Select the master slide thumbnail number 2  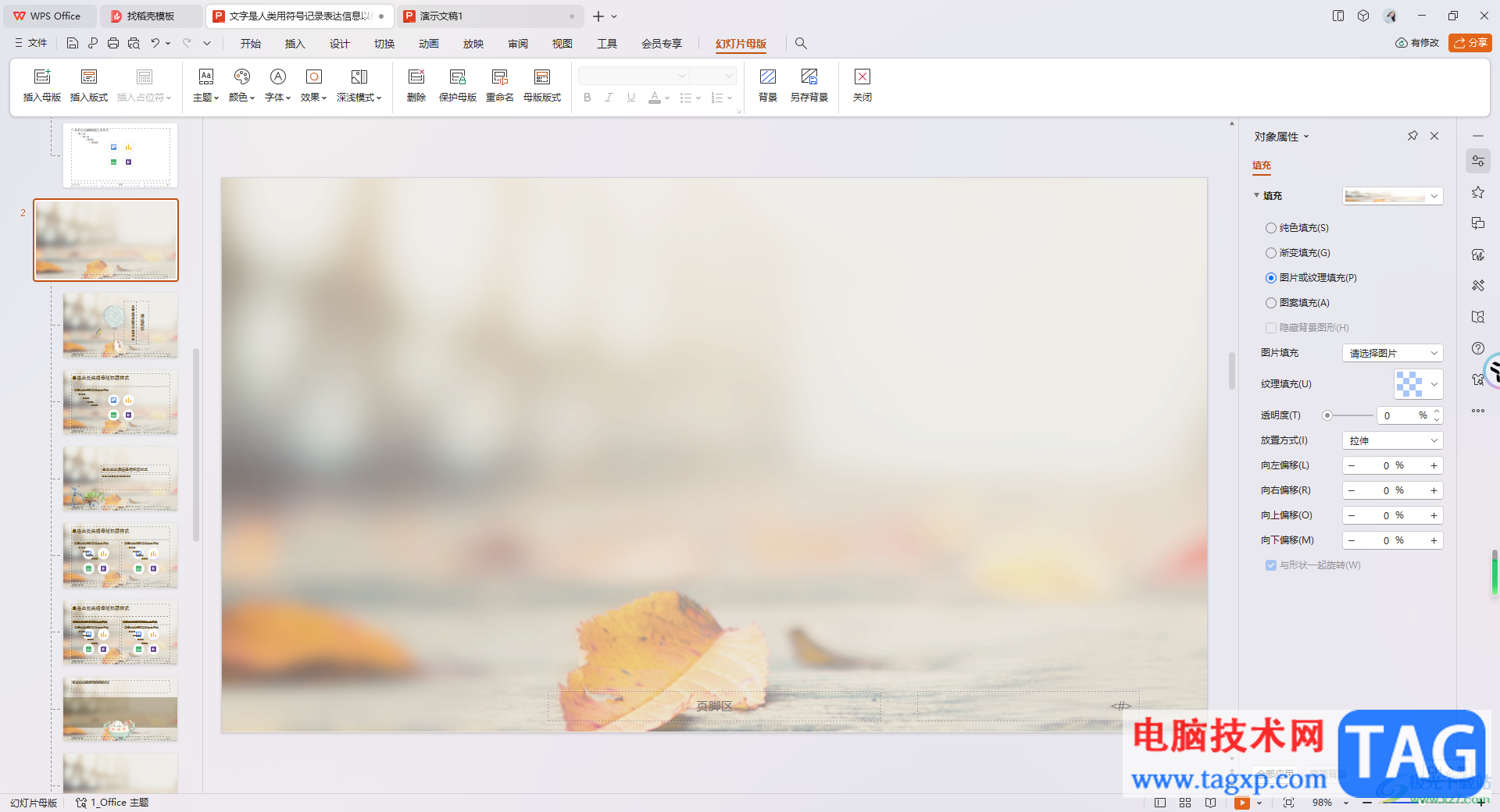point(106,240)
